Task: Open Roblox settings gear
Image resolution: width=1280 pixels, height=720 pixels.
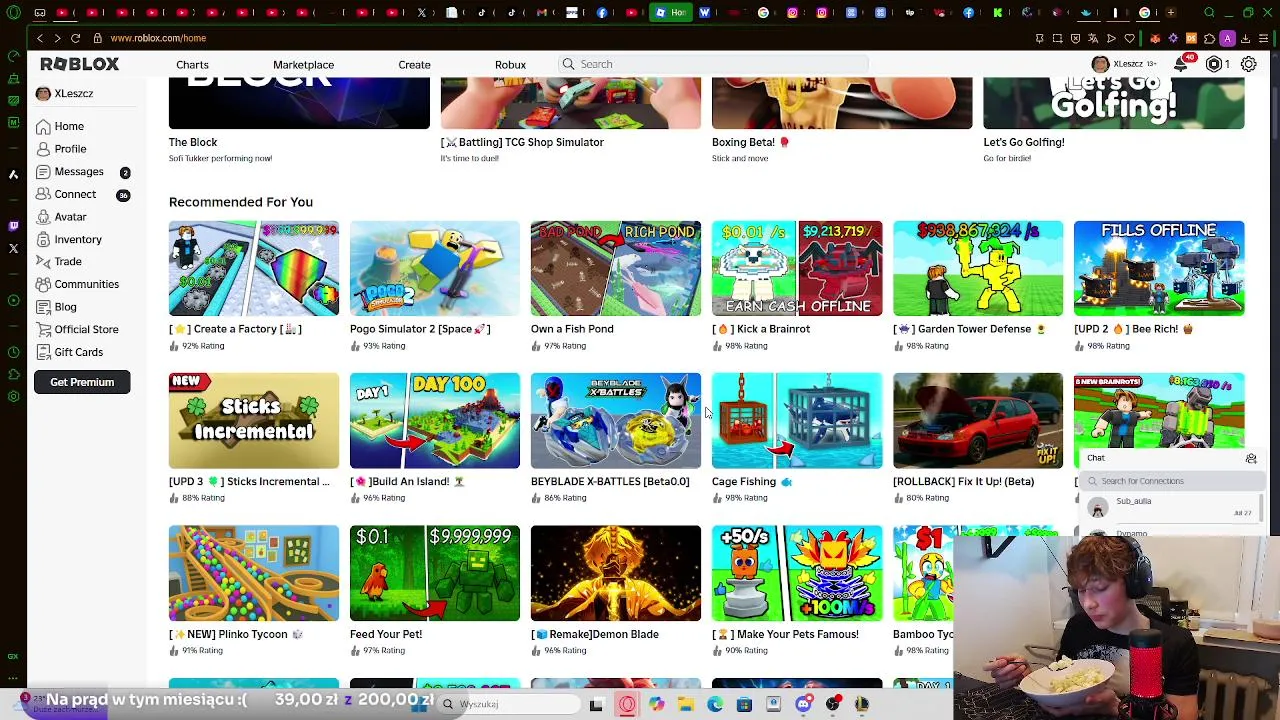Action: (1249, 64)
